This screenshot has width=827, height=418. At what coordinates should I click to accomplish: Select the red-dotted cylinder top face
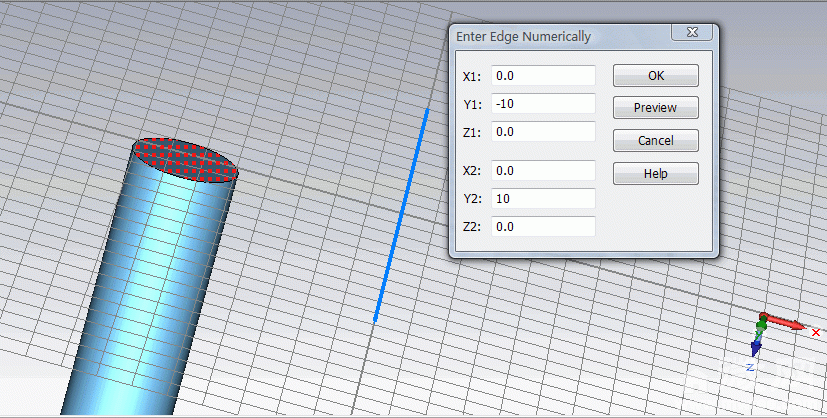point(185,160)
